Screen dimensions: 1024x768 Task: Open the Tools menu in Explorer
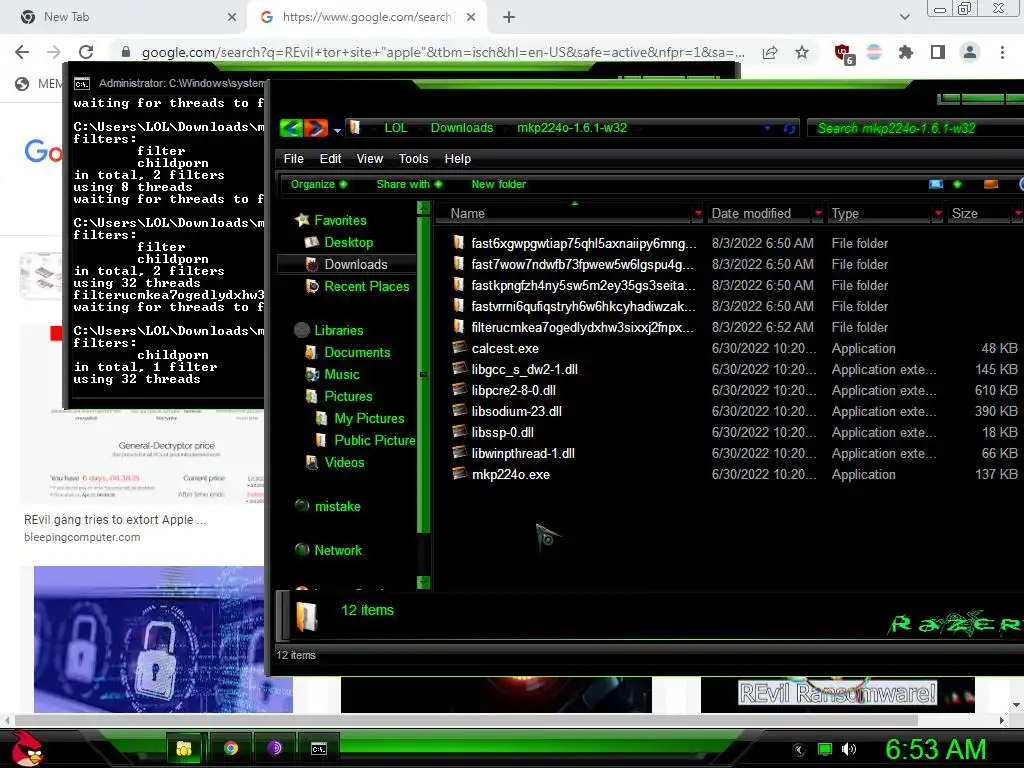(413, 159)
